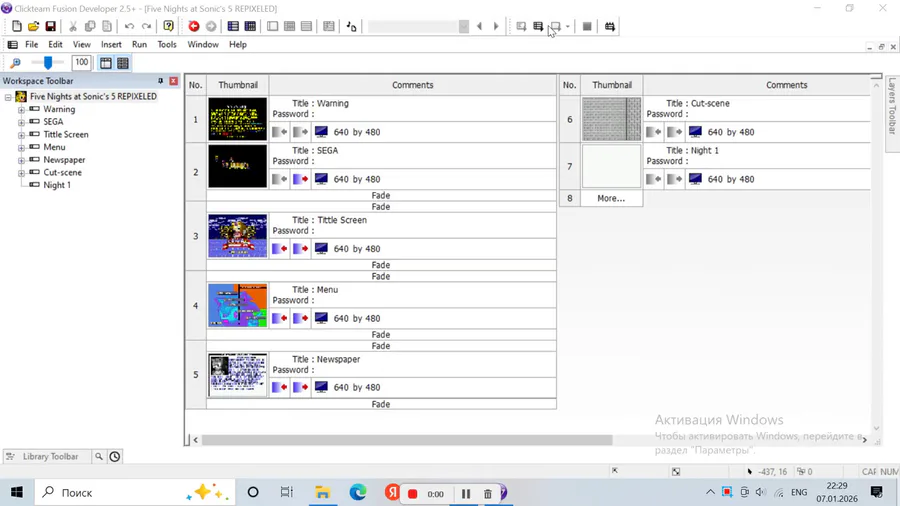Expand the Newspaper frame tree node
900x506 pixels.
[21, 160]
